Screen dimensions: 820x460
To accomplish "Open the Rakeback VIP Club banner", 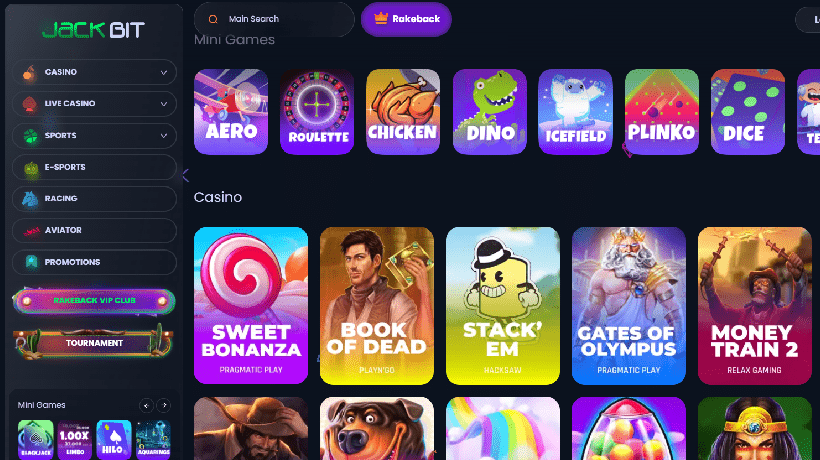I will tap(94, 300).
